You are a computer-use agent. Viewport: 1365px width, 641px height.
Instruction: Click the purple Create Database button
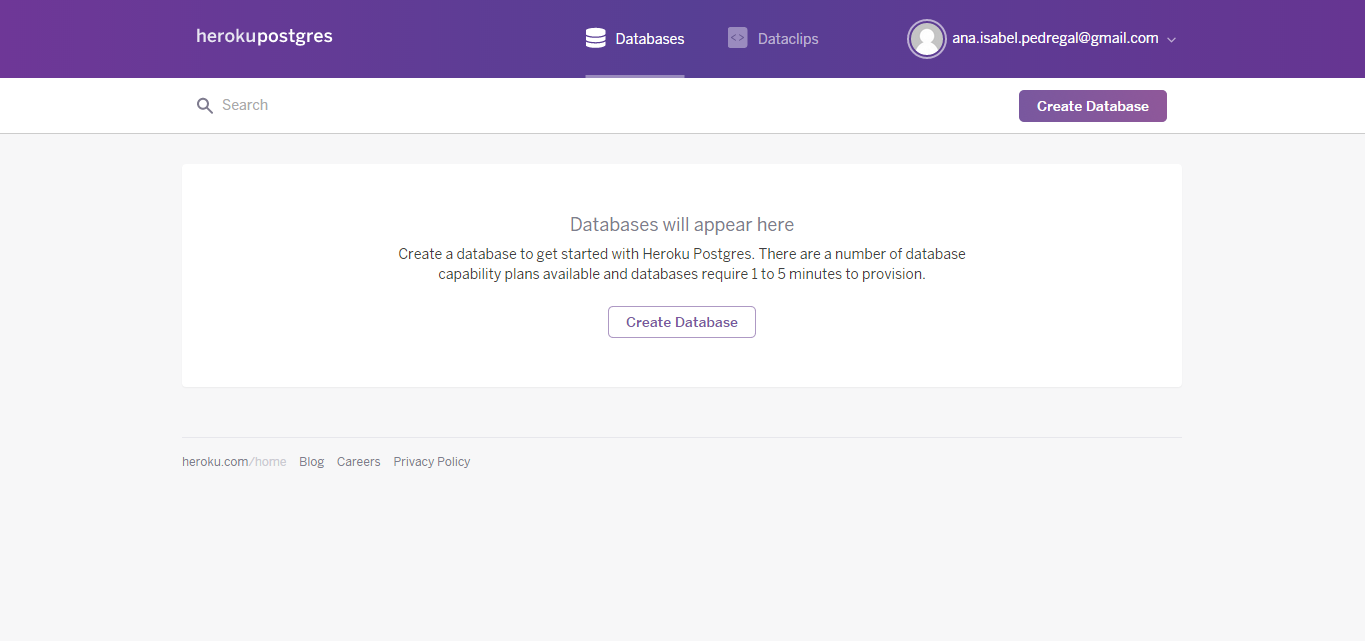(1093, 106)
